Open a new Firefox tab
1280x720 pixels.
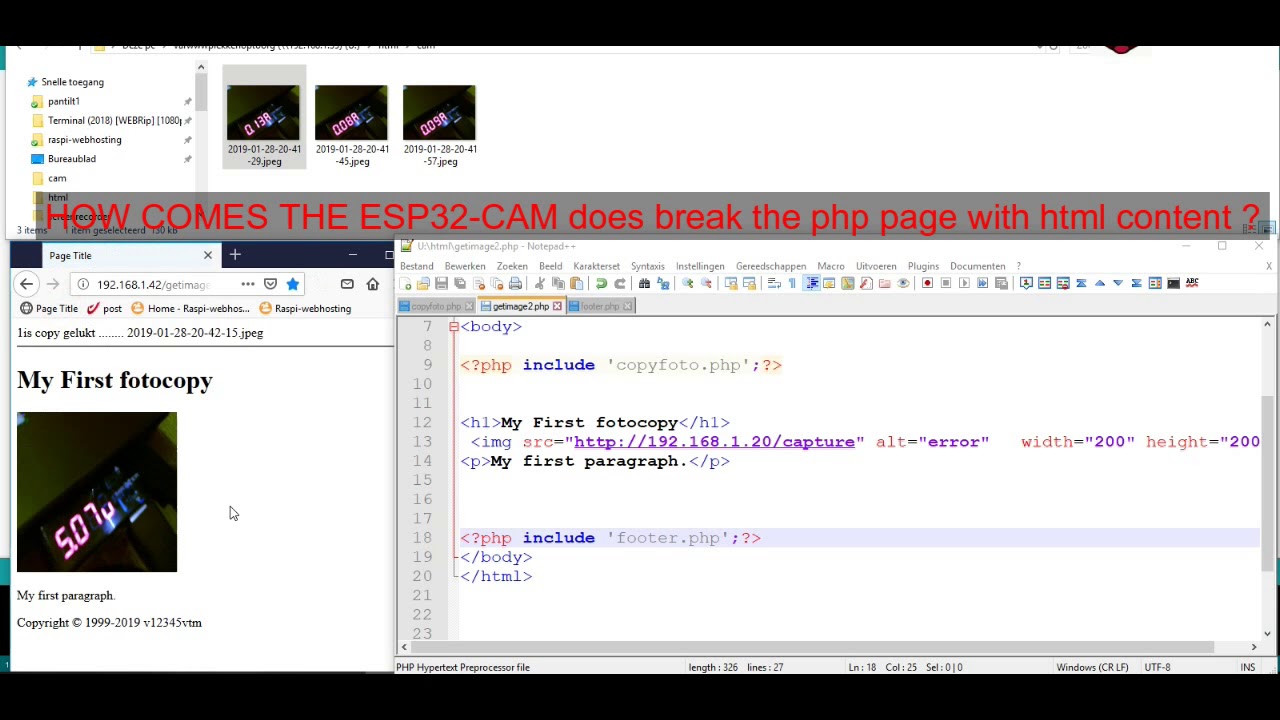(235, 255)
